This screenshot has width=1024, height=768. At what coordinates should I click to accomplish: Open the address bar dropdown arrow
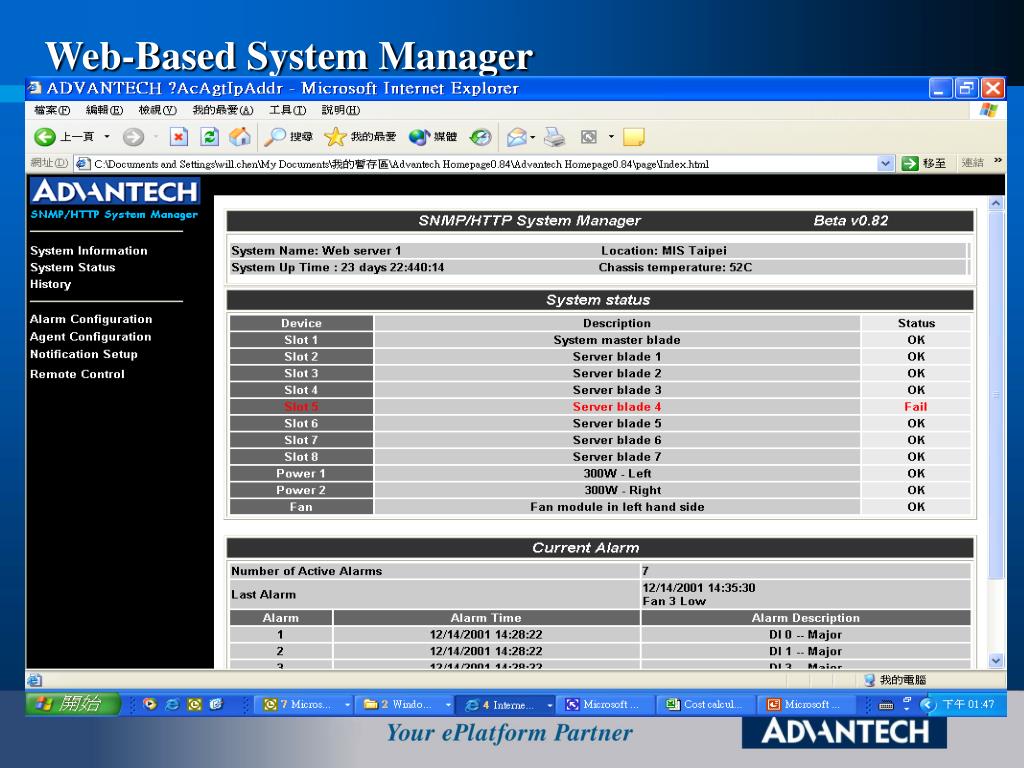tap(885, 163)
